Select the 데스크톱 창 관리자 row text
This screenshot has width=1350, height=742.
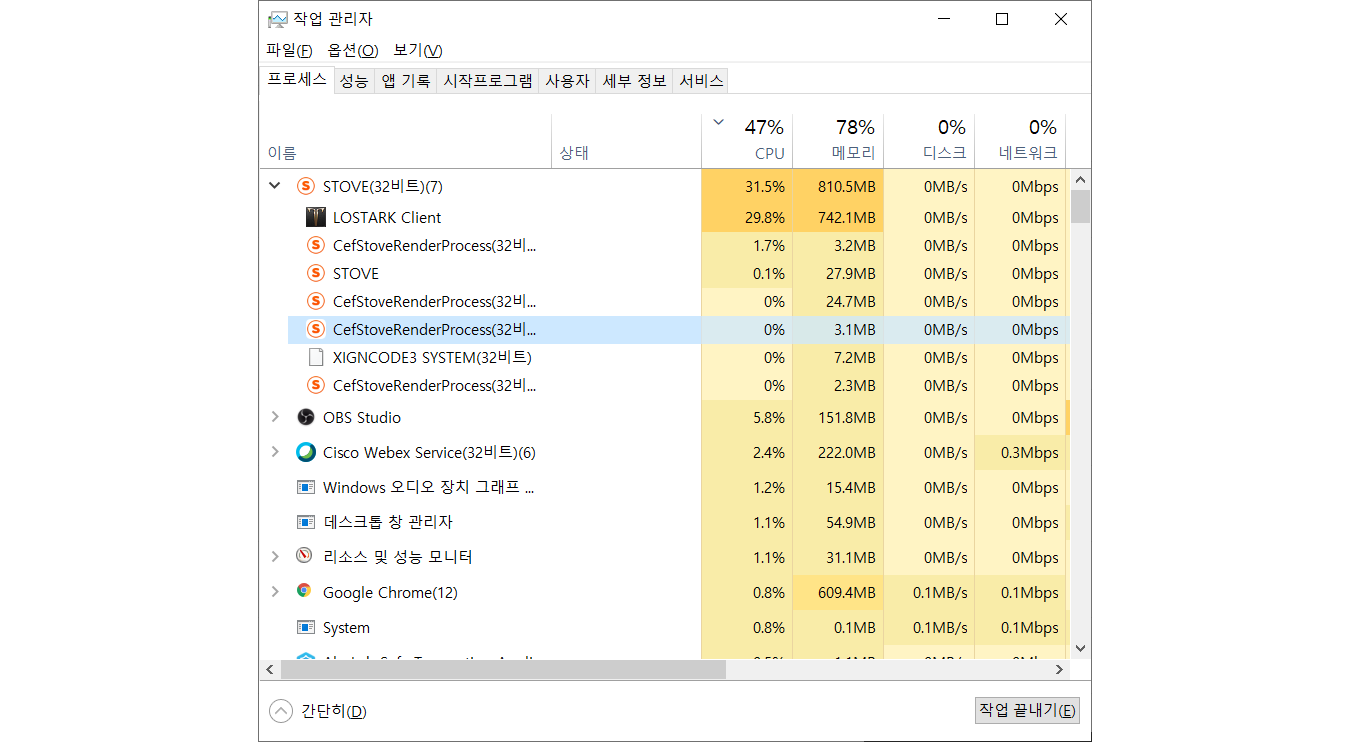pos(388,522)
